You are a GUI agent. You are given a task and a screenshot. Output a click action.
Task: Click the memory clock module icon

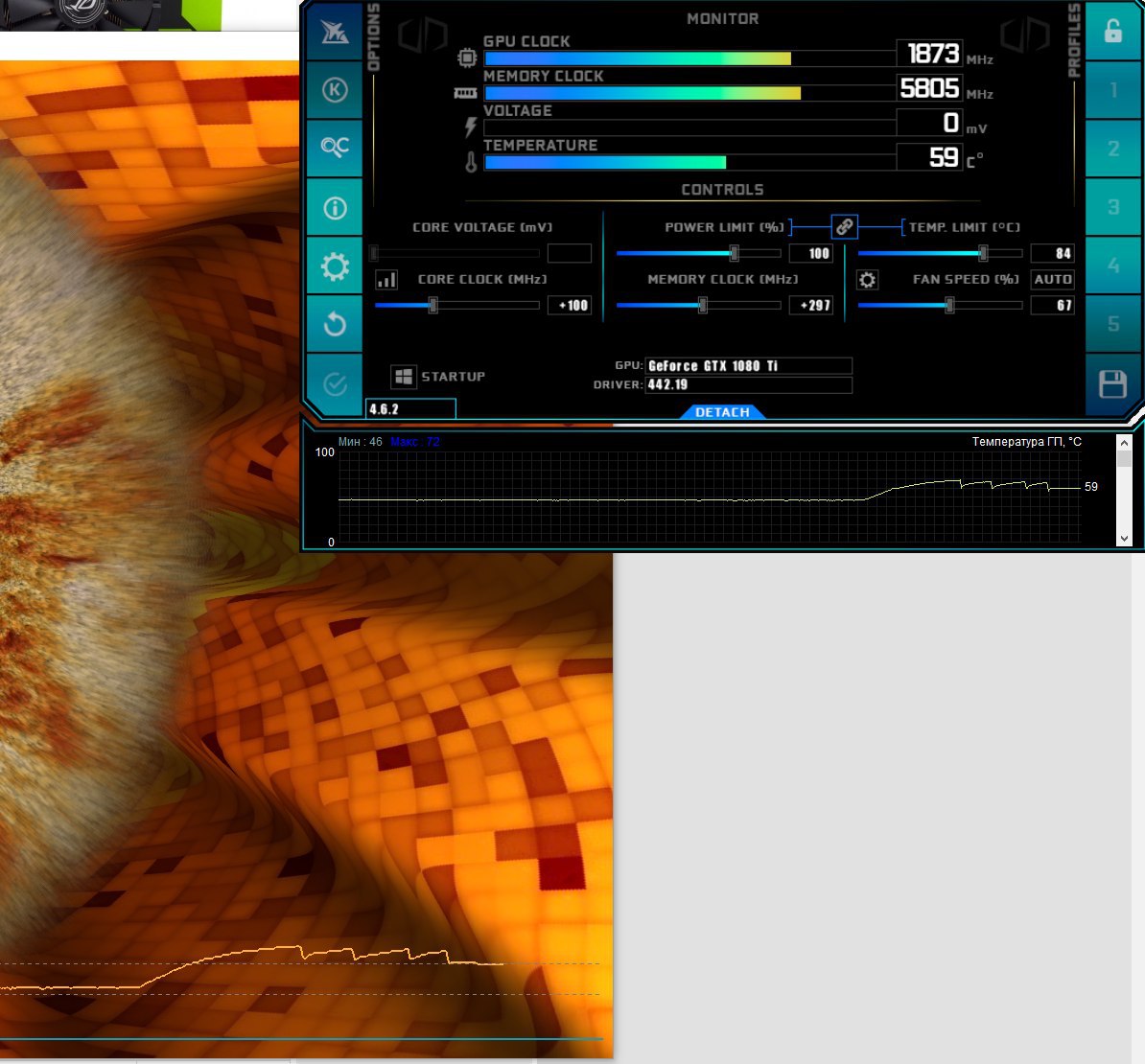465,93
